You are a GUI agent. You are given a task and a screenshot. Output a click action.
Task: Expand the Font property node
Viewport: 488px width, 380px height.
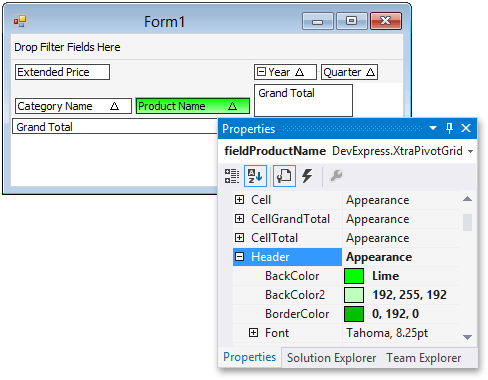pos(253,332)
